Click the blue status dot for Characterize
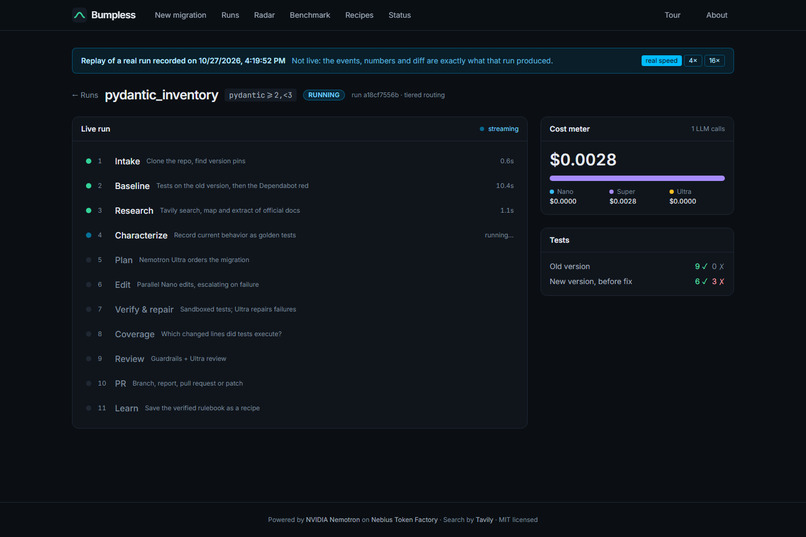 point(88,235)
